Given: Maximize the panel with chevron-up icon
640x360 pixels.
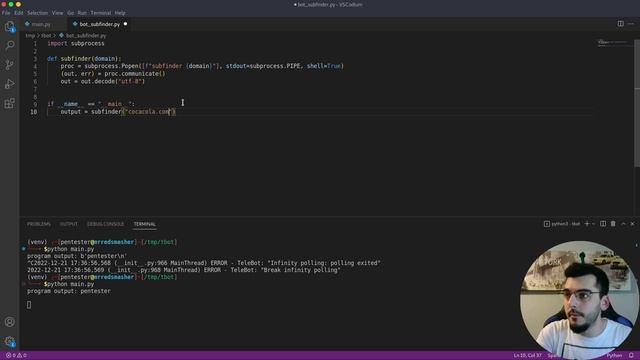Looking at the screenshot, I should click(x=623, y=224).
